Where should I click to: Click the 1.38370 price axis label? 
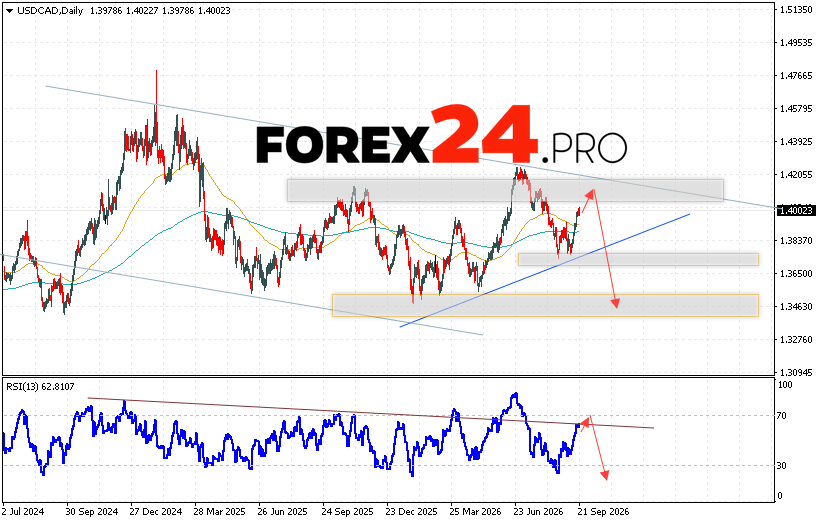[796, 241]
